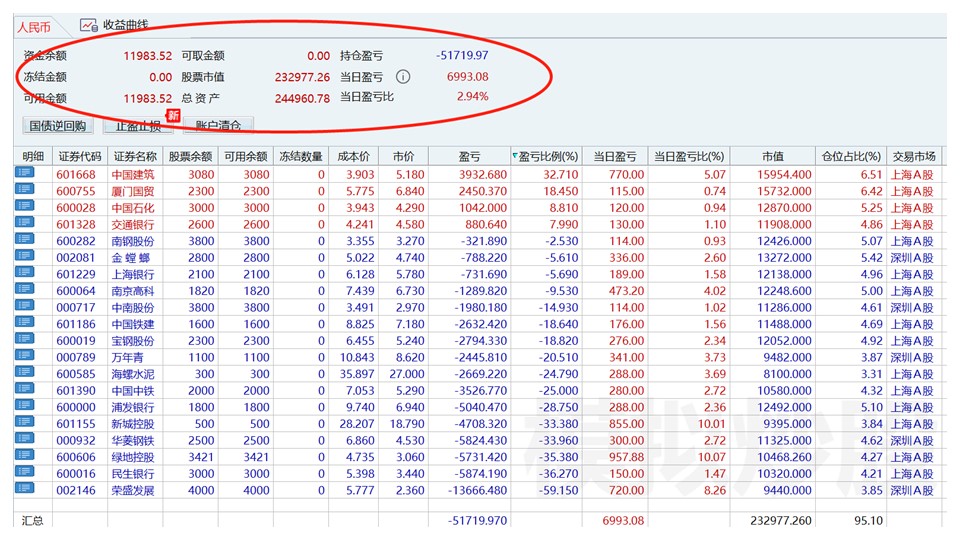The width and height of the screenshot is (960, 540).
Task: Sort by 盈亏比例(%) column header
Action: tap(547, 157)
